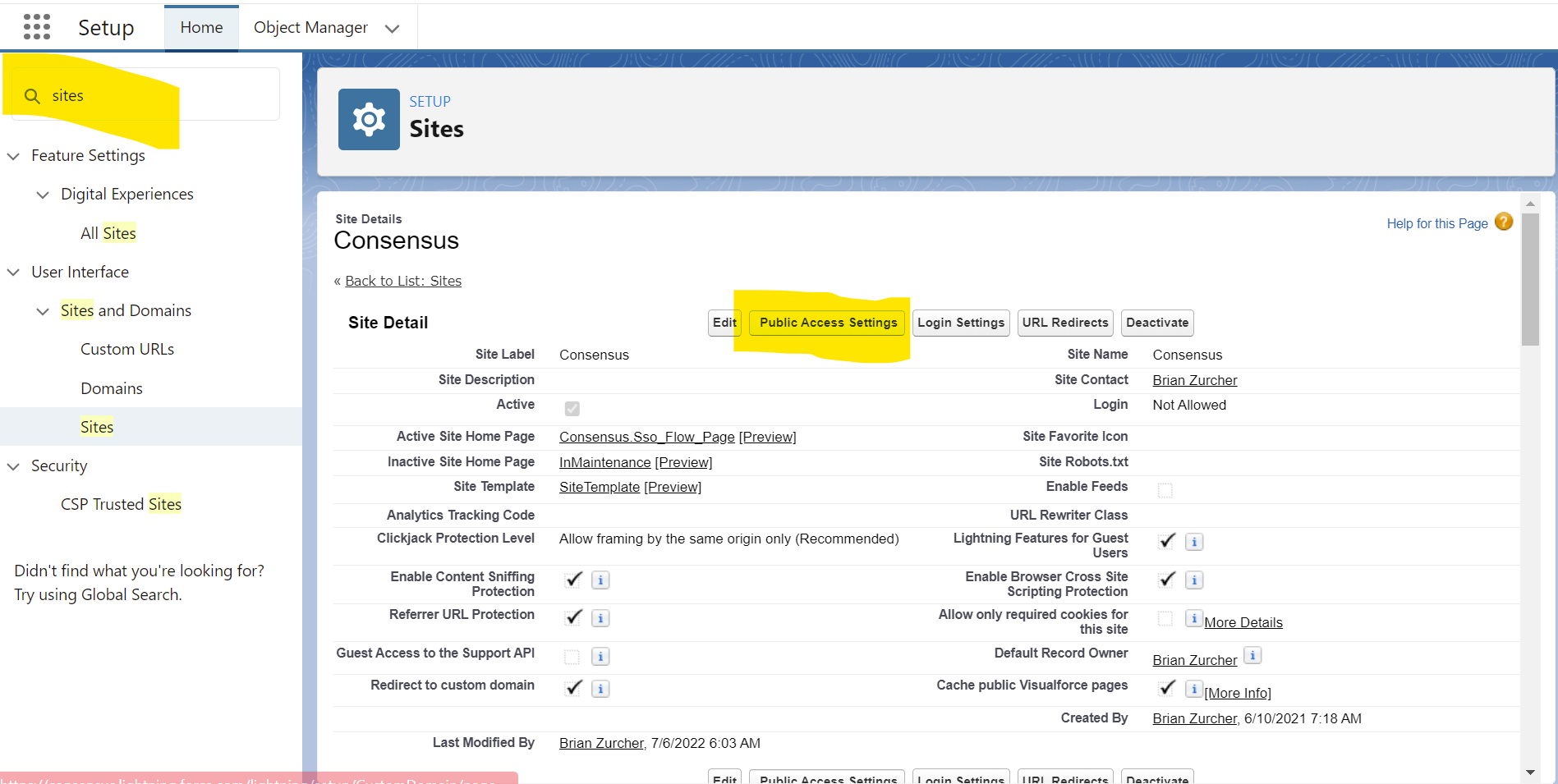This screenshot has height=784, width=1558.
Task: Click the top Login Settings button
Action: 961,323
